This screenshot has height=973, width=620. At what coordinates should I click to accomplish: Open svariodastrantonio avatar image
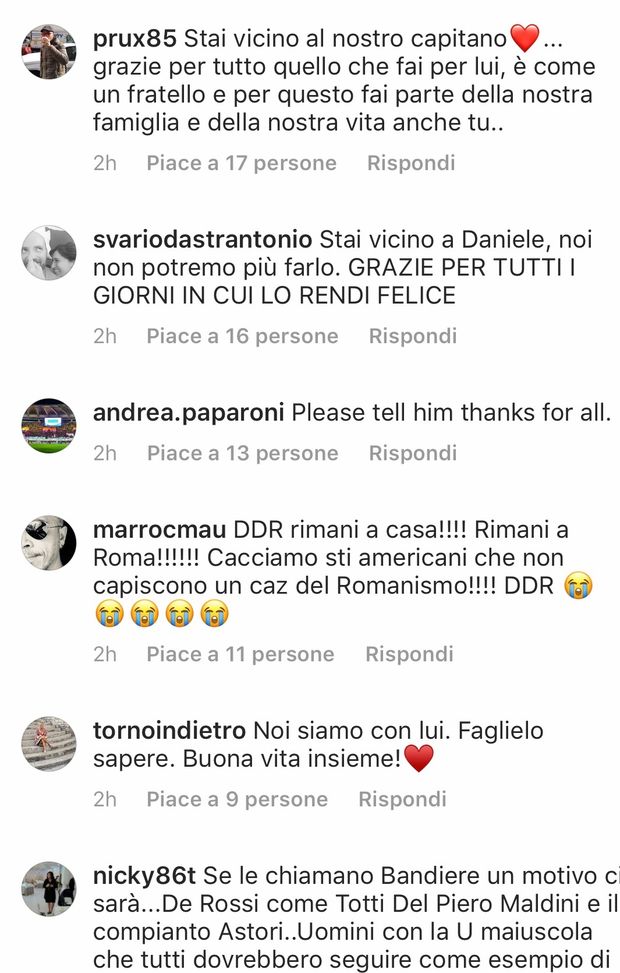(49, 253)
